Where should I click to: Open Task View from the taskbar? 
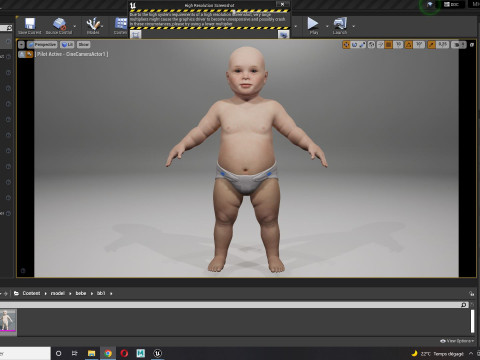[75, 353]
